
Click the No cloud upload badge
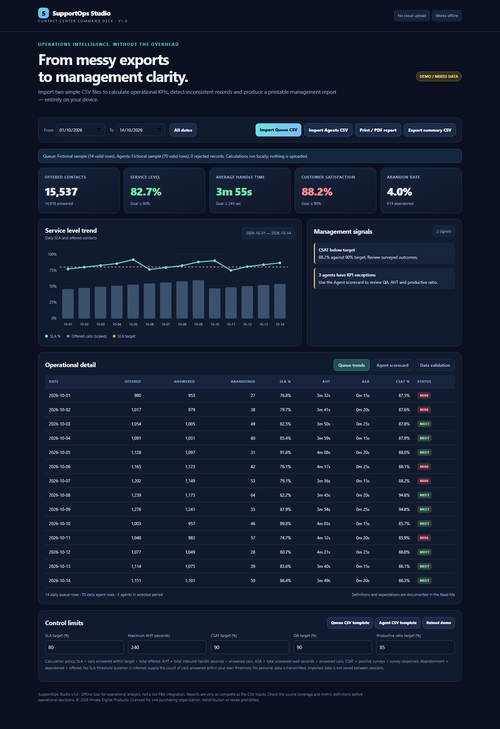tap(412, 16)
